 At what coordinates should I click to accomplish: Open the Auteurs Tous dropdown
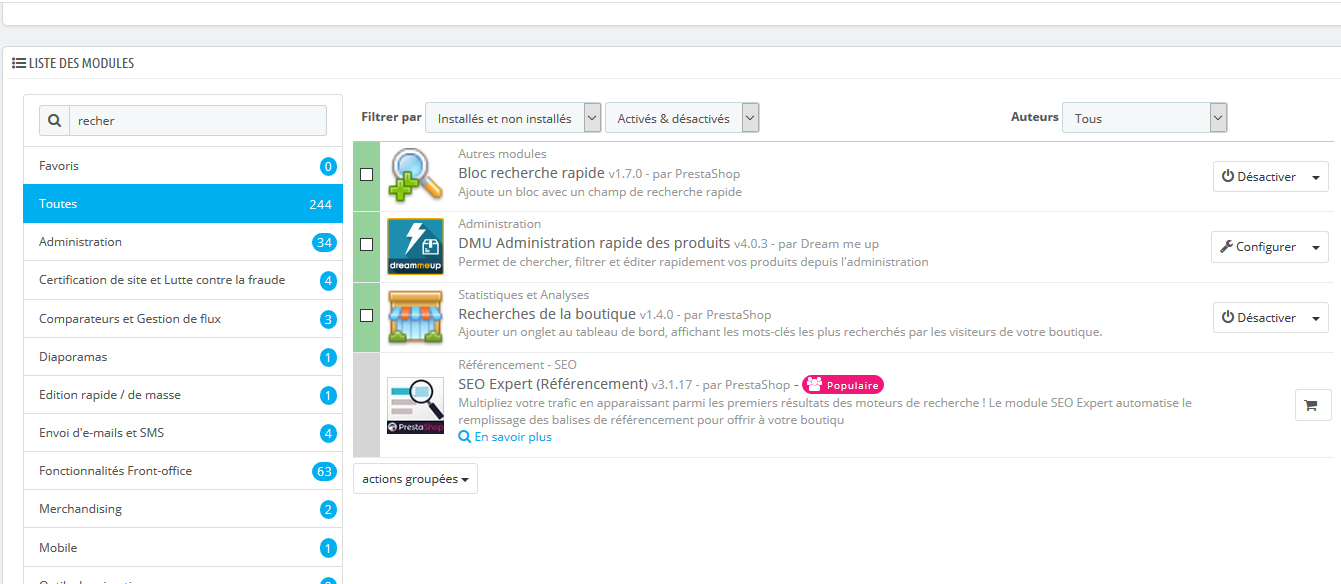click(1144, 118)
